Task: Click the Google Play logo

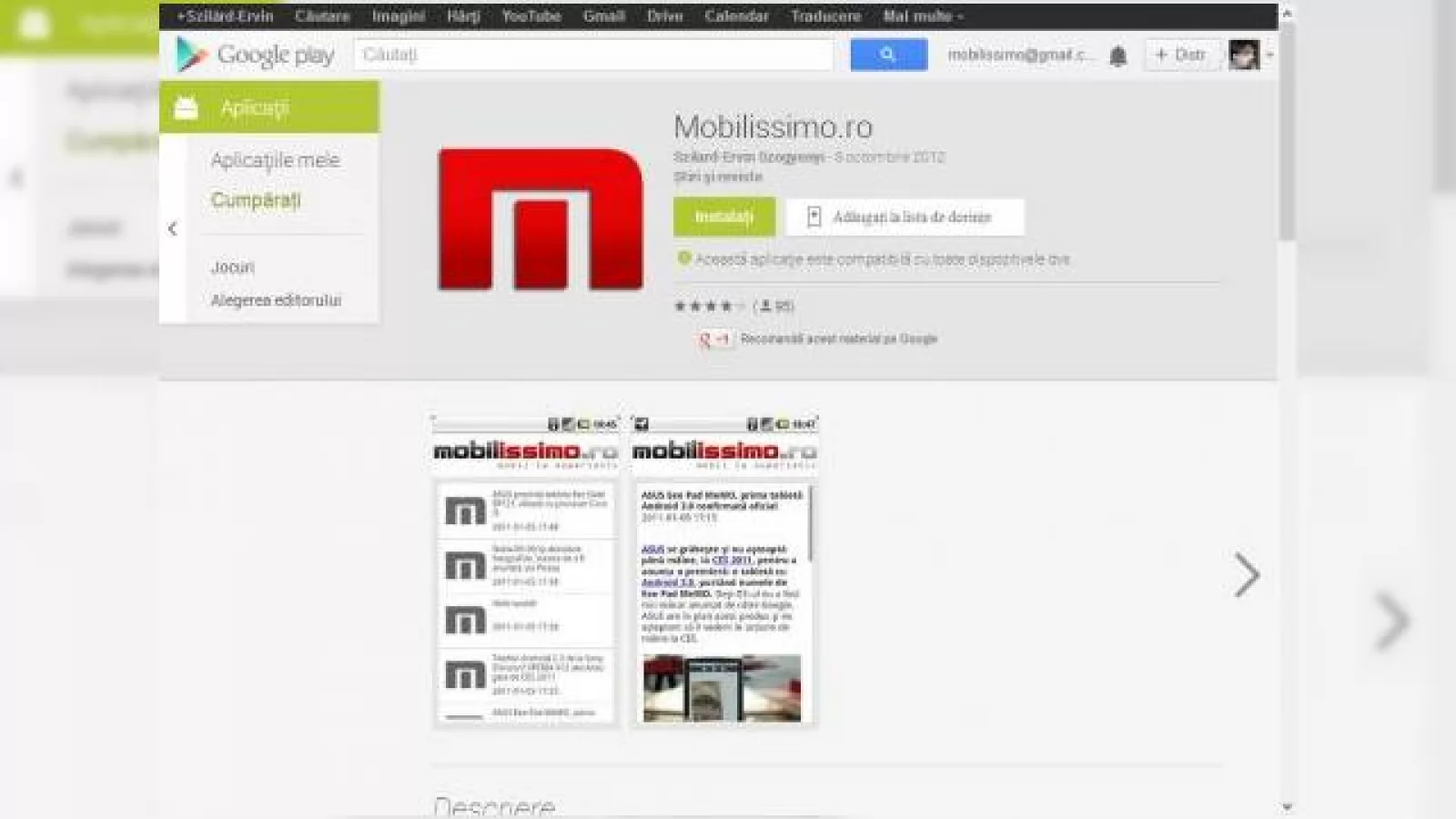Action: point(255,55)
